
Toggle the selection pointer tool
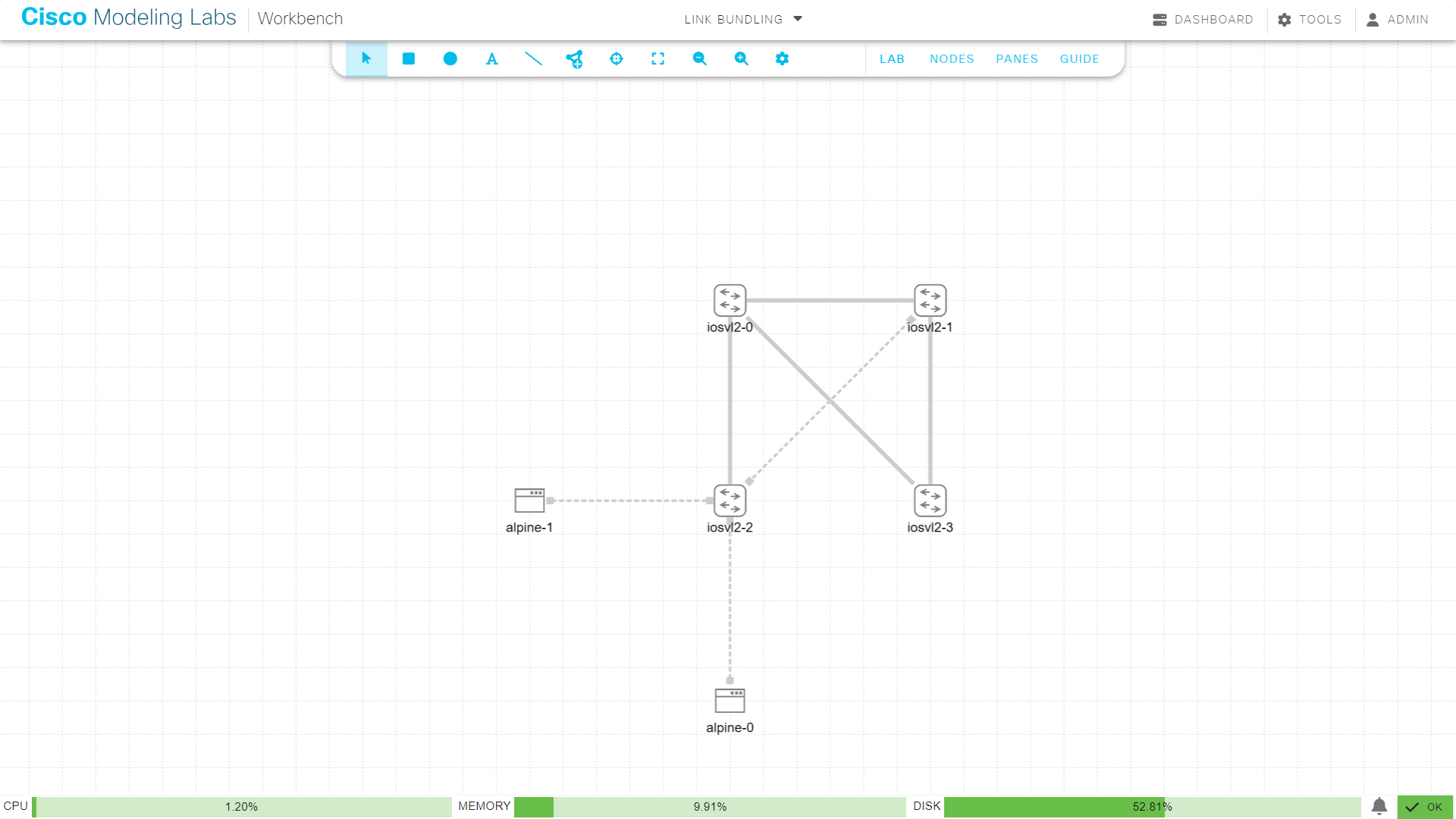pyautogui.click(x=366, y=58)
